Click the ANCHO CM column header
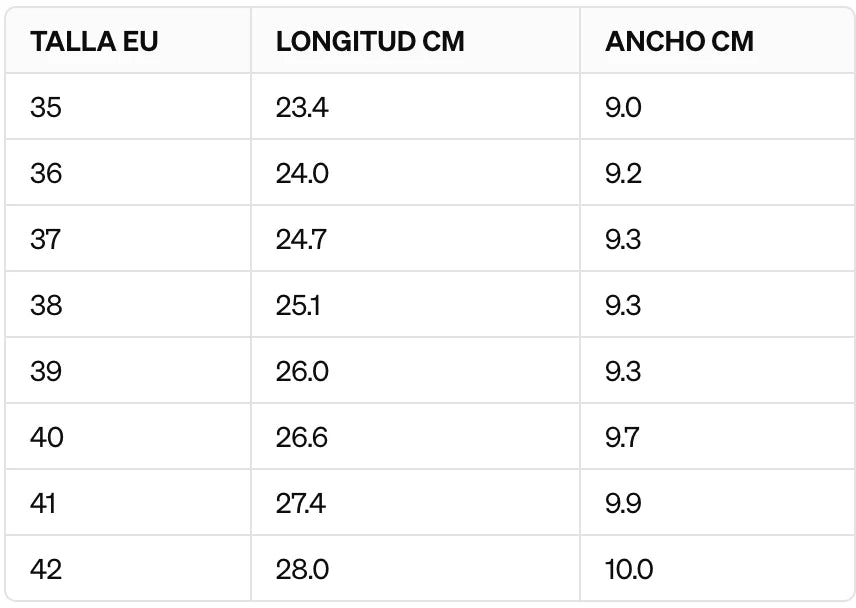Viewport: 856px width, 608px height. click(679, 42)
